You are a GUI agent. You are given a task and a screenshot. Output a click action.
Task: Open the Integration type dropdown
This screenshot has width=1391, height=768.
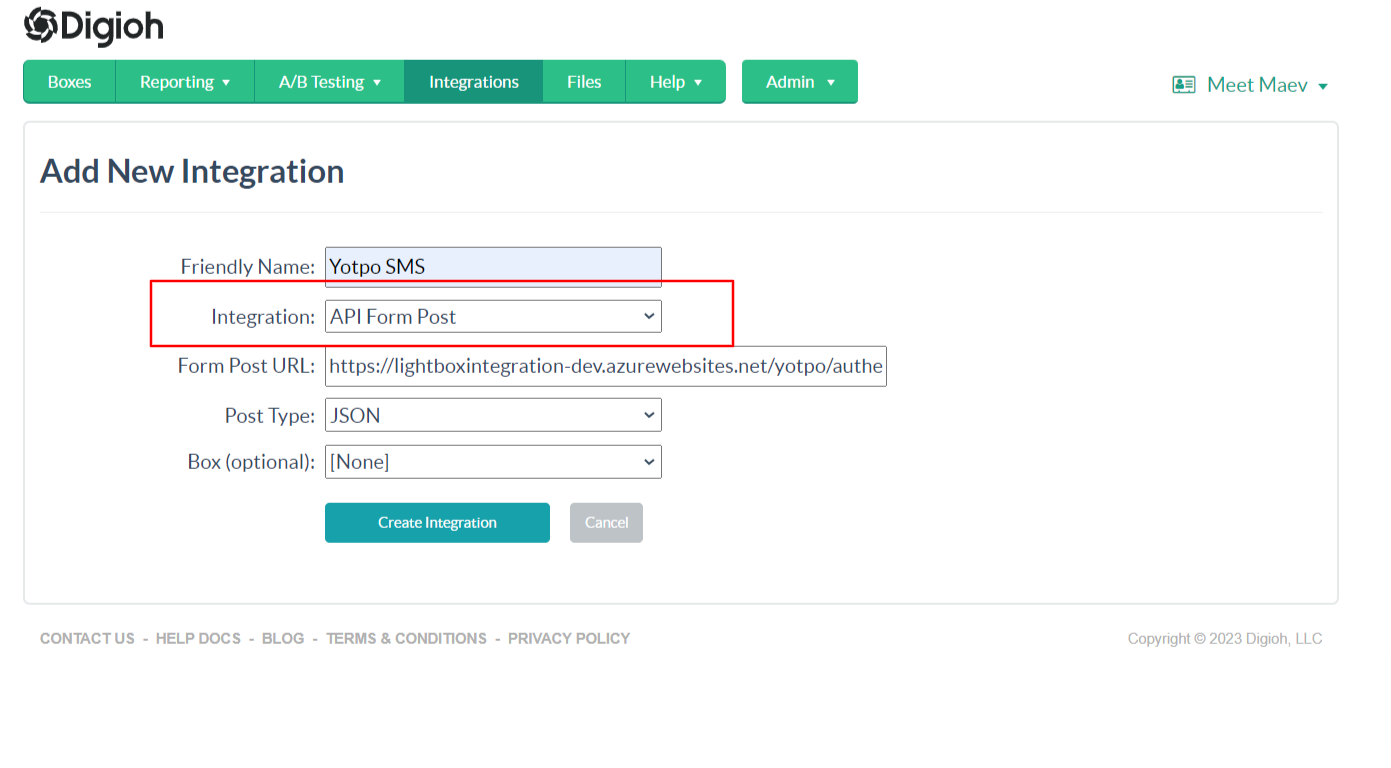pos(493,316)
